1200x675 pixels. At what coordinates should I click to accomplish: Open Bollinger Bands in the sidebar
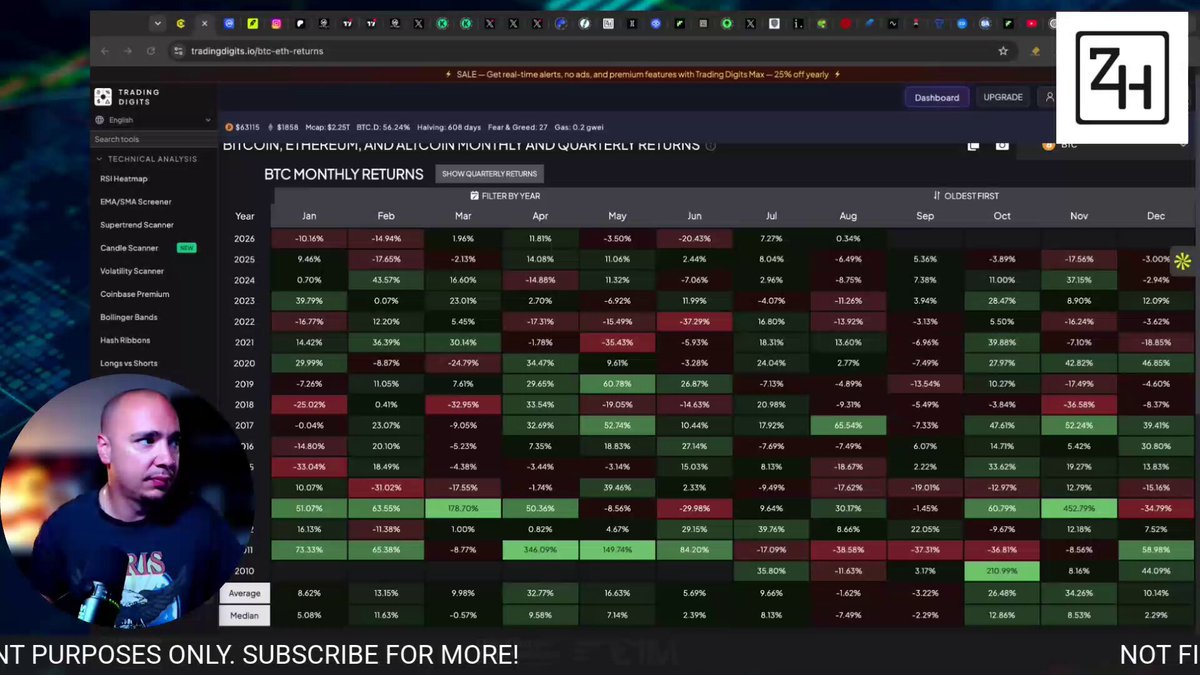pyautogui.click(x=129, y=317)
